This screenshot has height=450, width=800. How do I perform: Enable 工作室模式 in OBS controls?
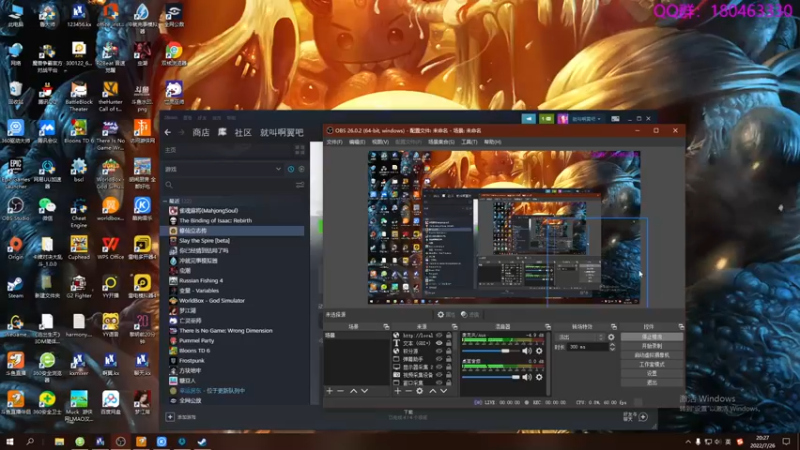tap(652, 364)
